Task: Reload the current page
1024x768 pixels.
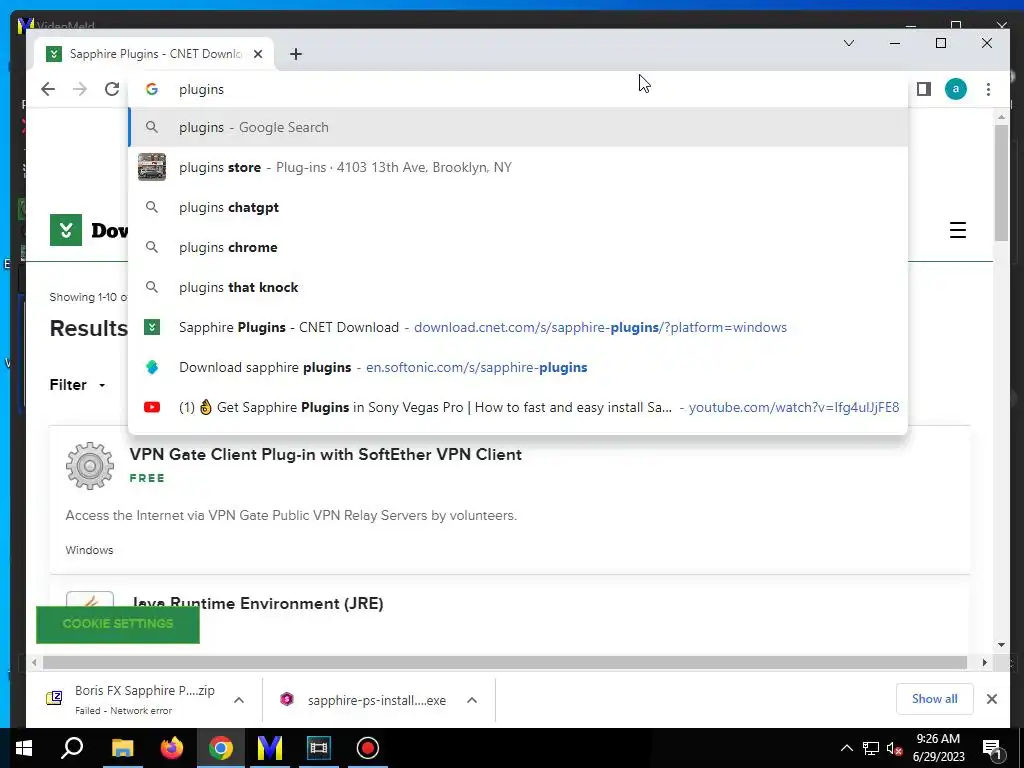Action: coord(112,89)
